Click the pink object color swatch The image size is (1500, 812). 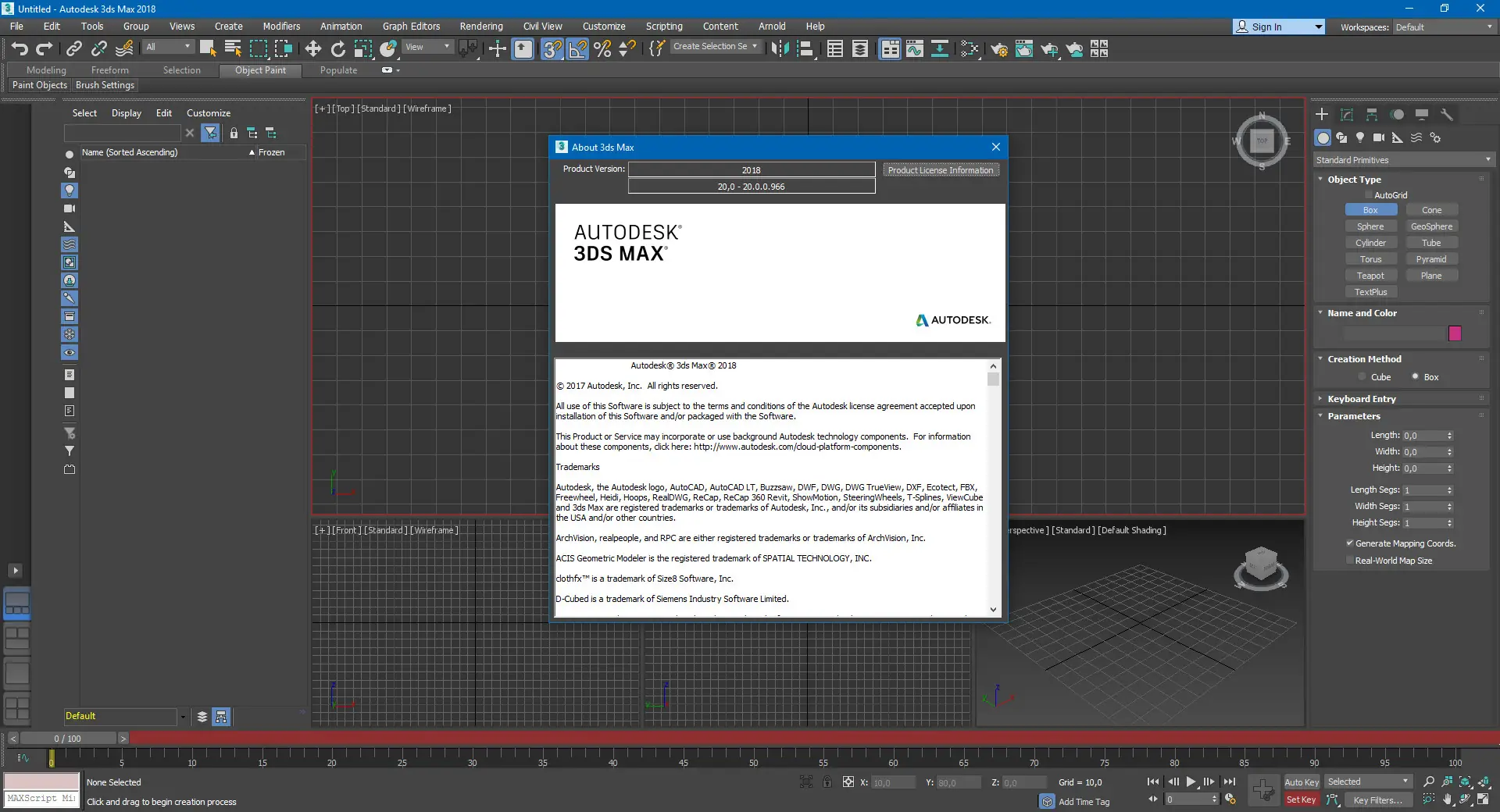click(x=1455, y=333)
